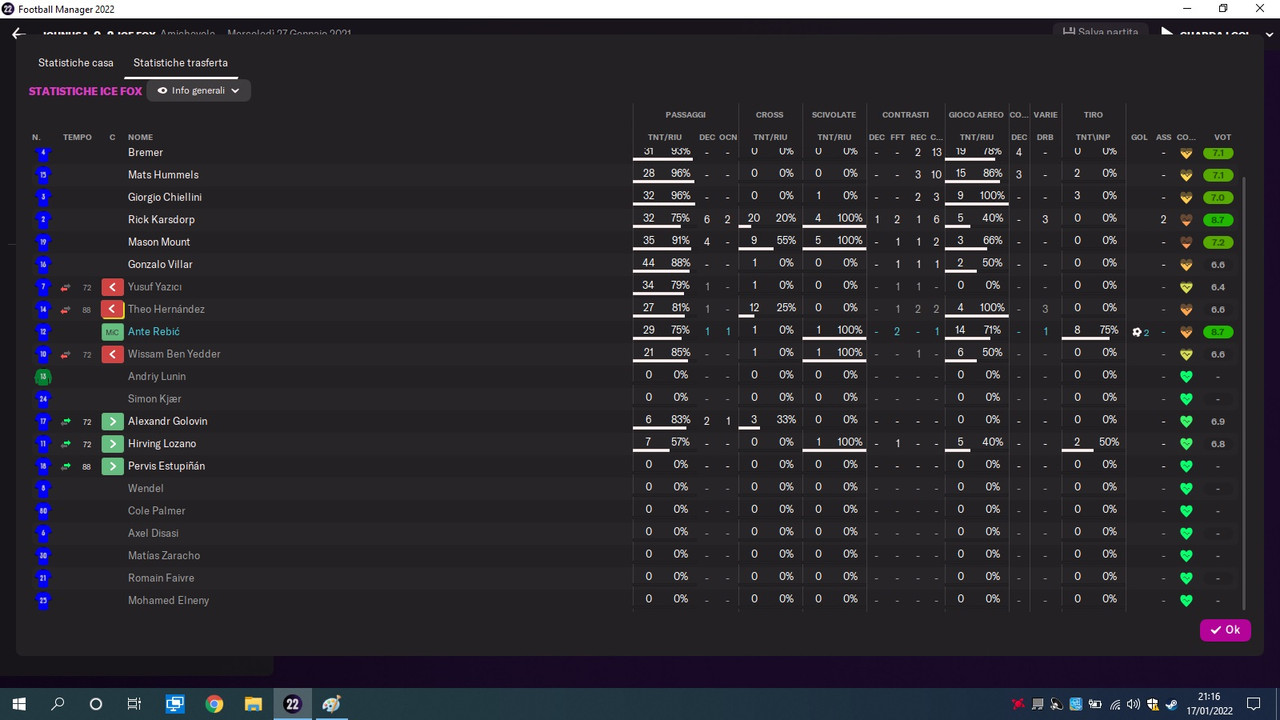Screen dimensions: 1280x720
Task: Sort the table by the NOME column
Action: 140,137
